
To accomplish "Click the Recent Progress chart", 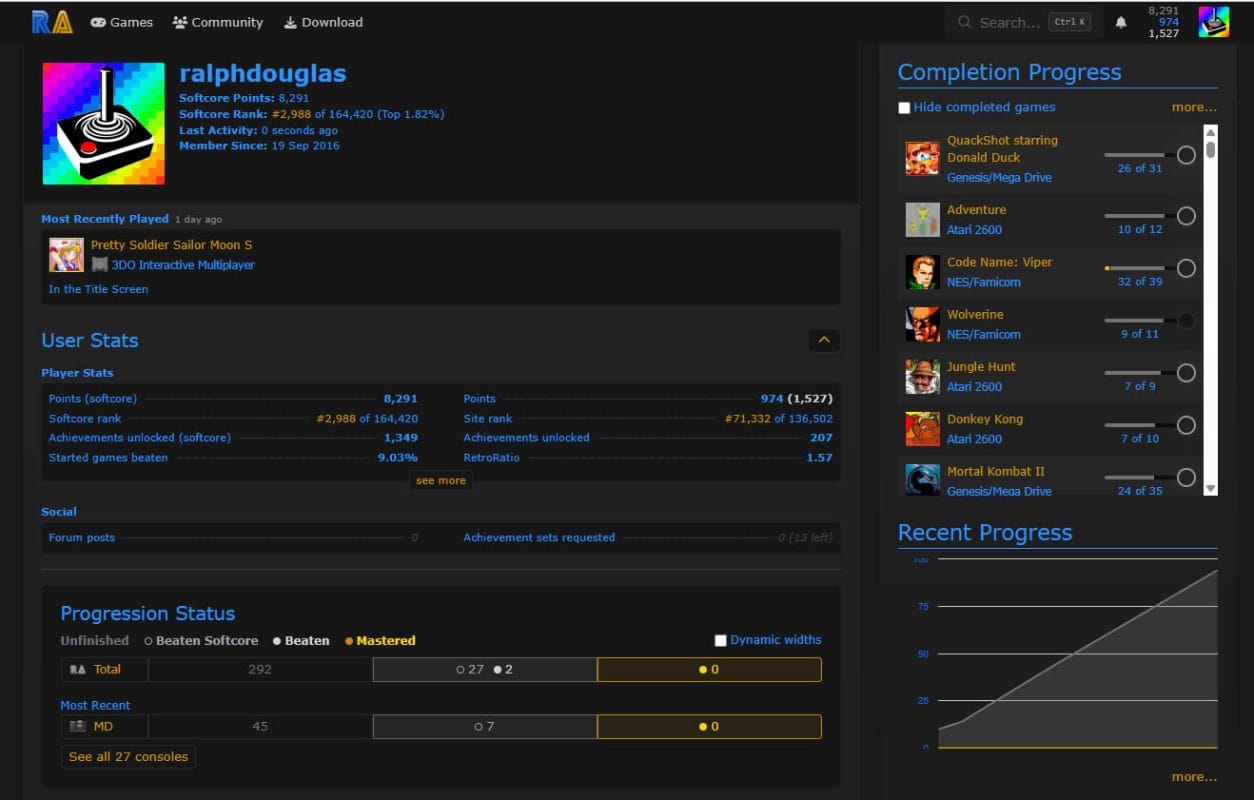I will [1058, 654].
